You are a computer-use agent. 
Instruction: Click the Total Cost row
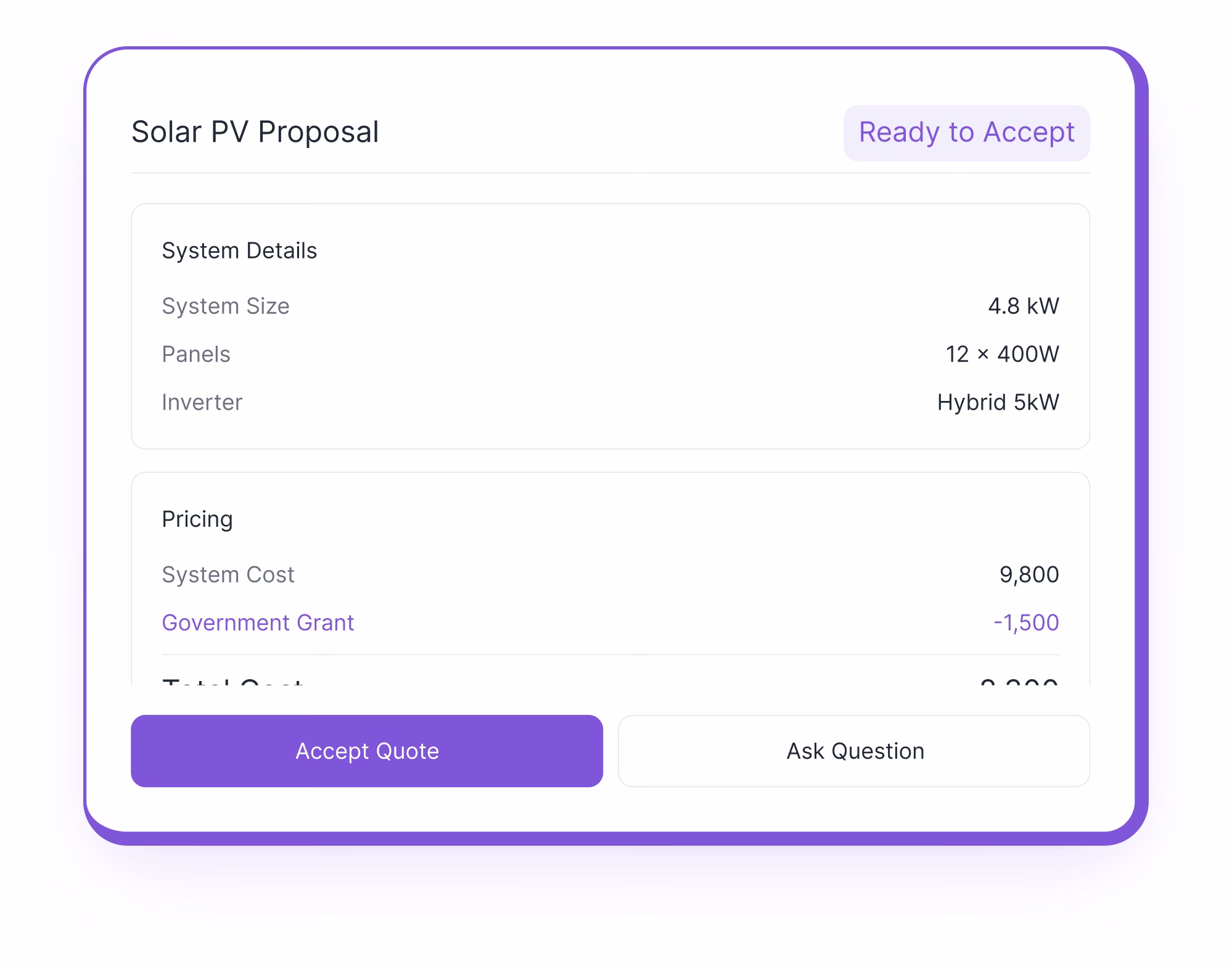(610, 682)
